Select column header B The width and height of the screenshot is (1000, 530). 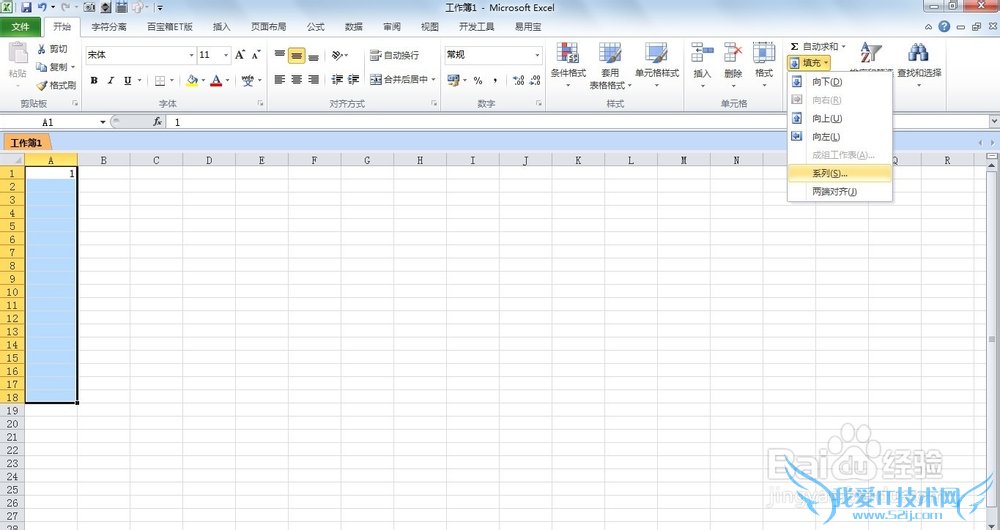(x=103, y=160)
